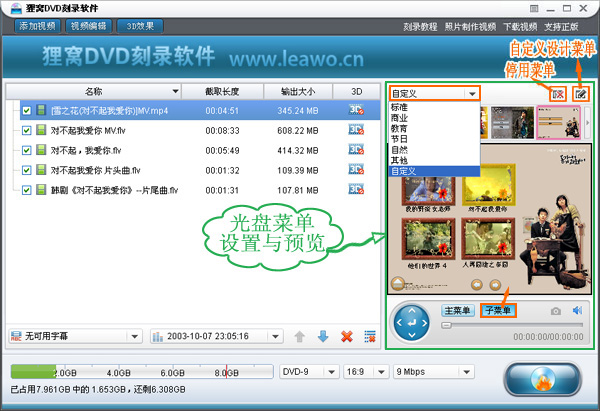Delete the selected video with red X
Viewport: 600px width, 411px height.
click(347, 336)
